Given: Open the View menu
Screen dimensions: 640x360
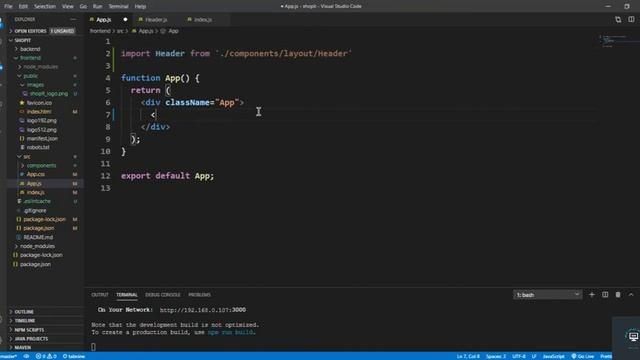Looking at the screenshot, I should coord(68,6).
